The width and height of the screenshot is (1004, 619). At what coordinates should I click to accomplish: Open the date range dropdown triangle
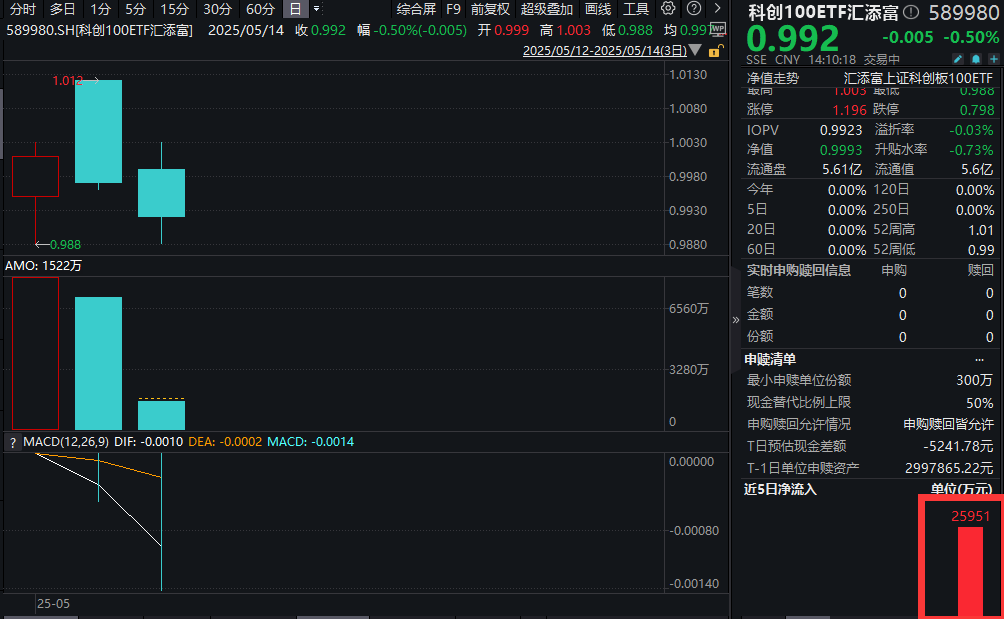[x=696, y=50]
